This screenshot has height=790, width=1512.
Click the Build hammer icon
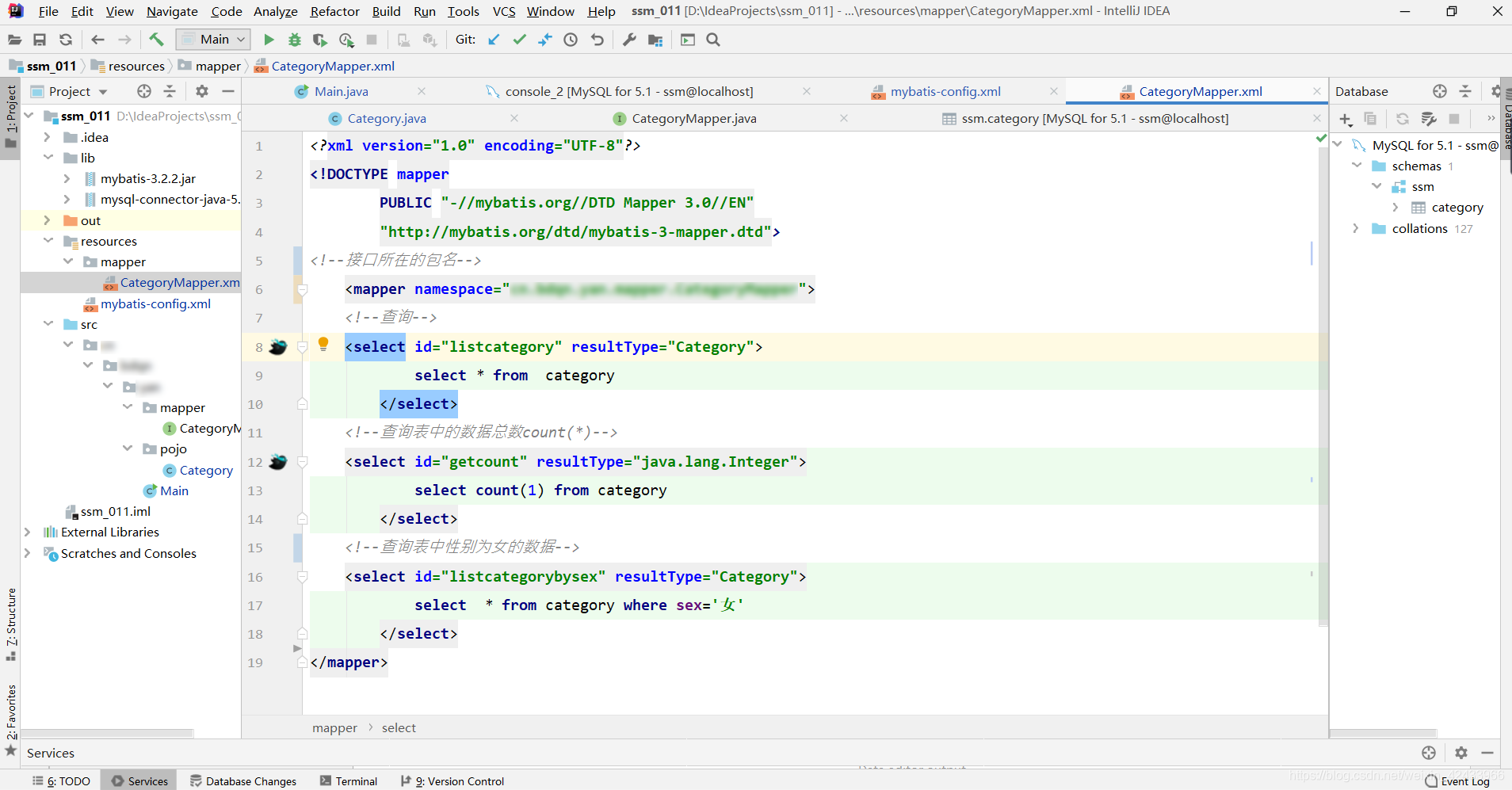point(156,40)
